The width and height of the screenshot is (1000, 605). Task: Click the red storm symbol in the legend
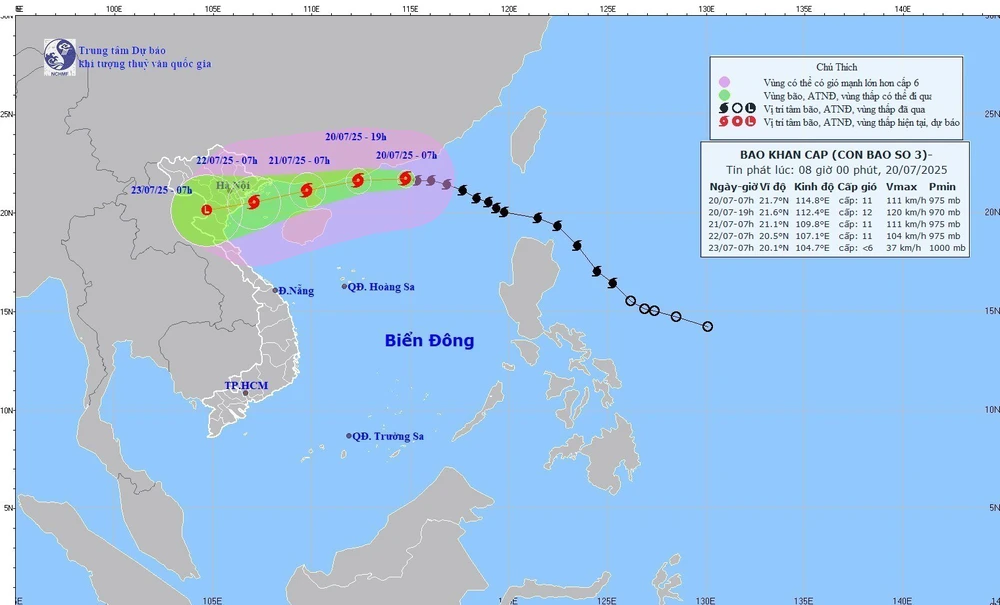pyautogui.click(x=724, y=122)
